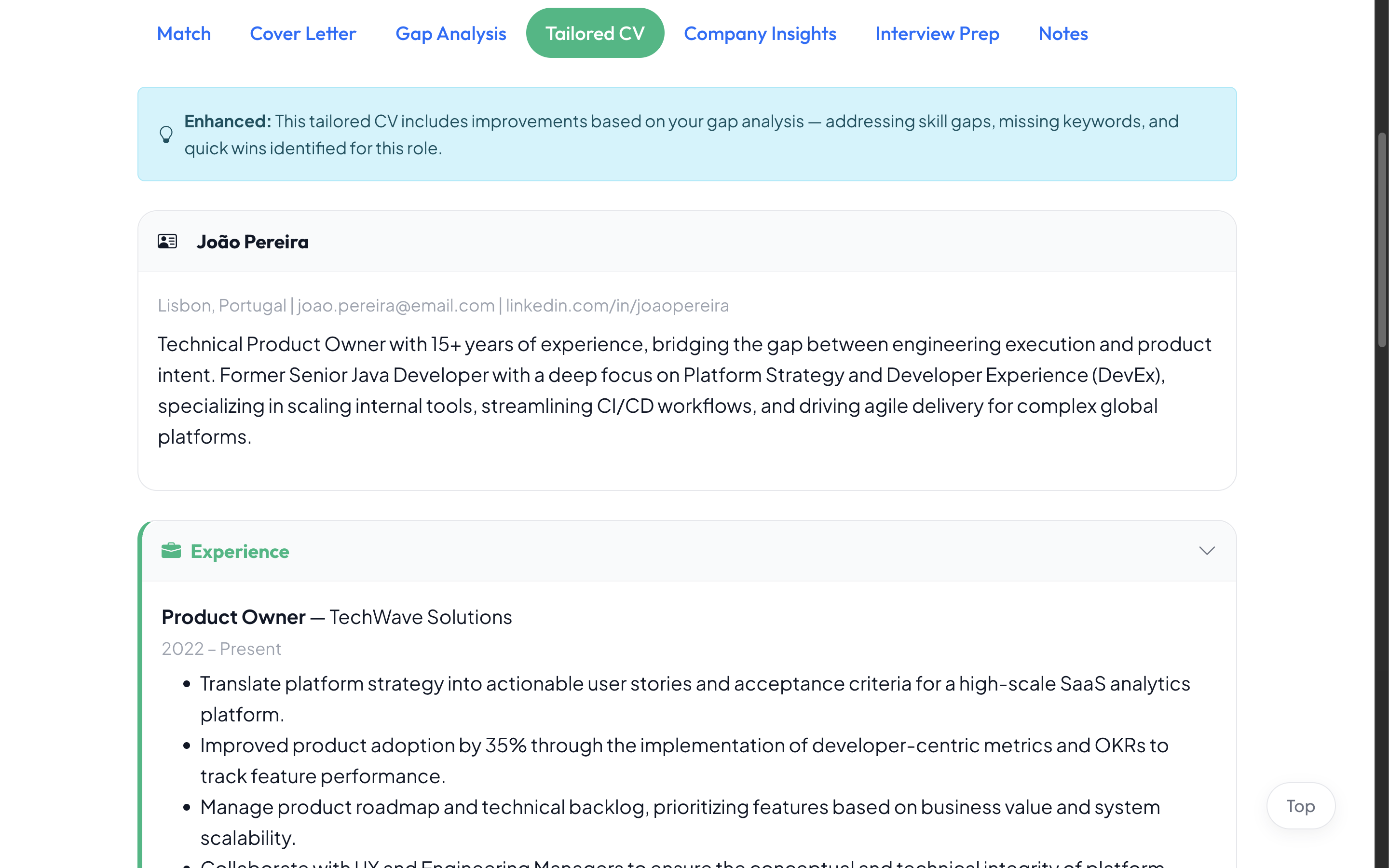The image size is (1389, 868).
Task: Select the Tailored CV tab
Action: tap(595, 33)
